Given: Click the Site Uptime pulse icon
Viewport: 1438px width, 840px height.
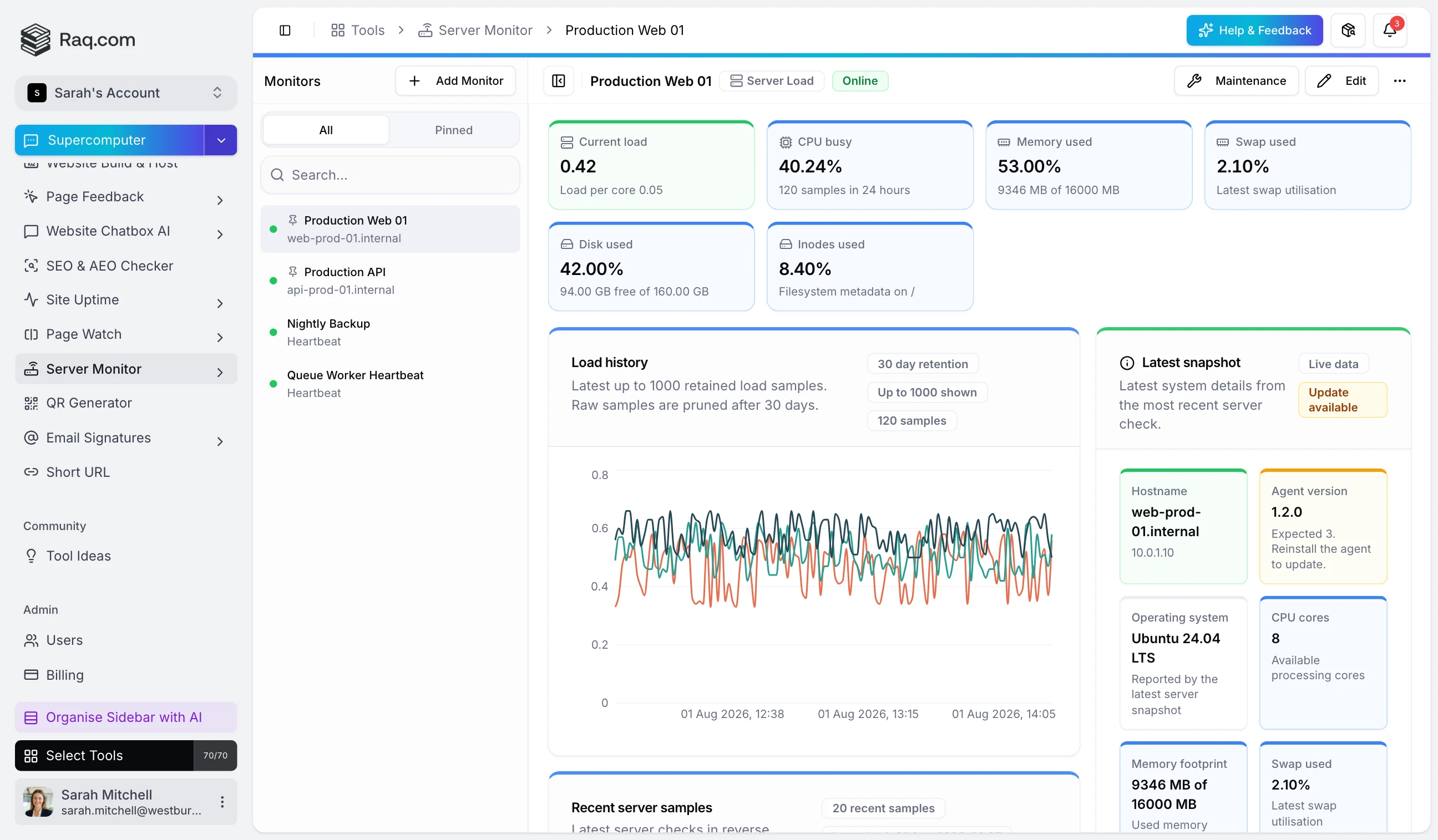Looking at the screenshot, I should [31, 299].
